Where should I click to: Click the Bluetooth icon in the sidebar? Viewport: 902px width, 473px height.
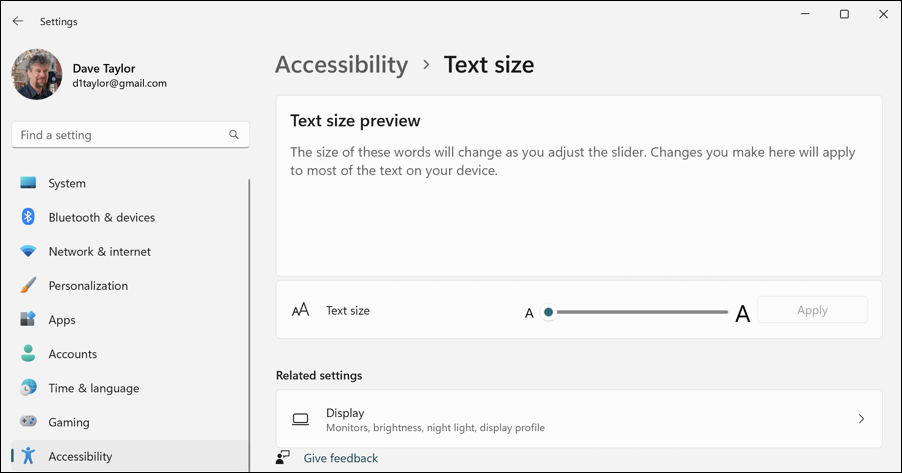point(28,217)
